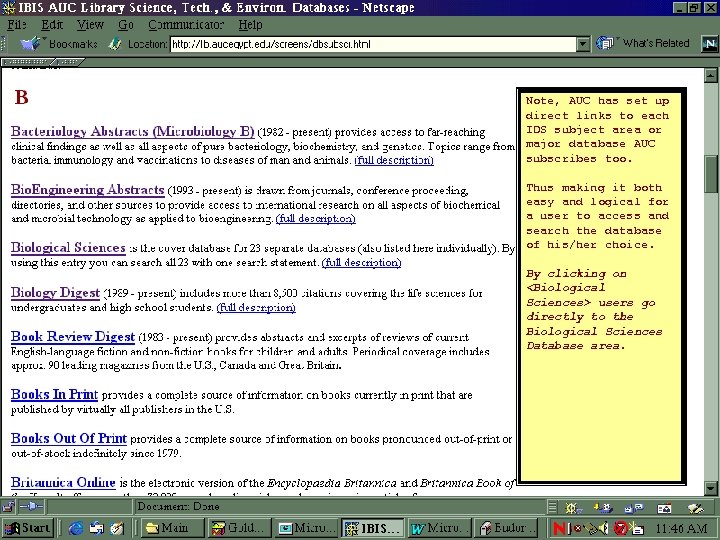Collapse the location toolbar grip handle
This screenshot has width=720, height=540.
pyautogui.click(x=4, y=44)
